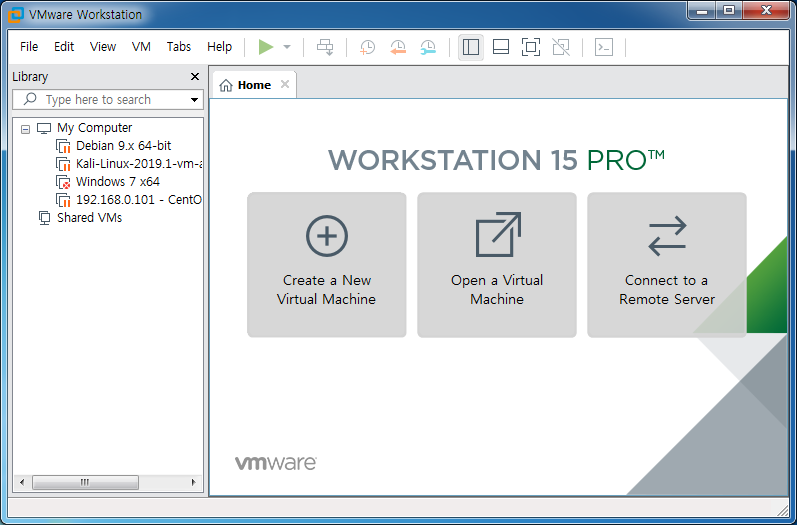Open power options dropdown arrow beside play
Screen dimensions: 797x525
287,47
